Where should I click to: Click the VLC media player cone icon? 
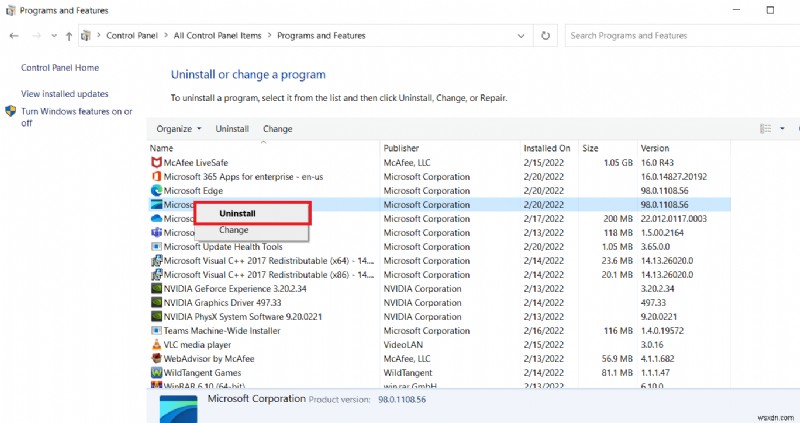tap(156, 344)
